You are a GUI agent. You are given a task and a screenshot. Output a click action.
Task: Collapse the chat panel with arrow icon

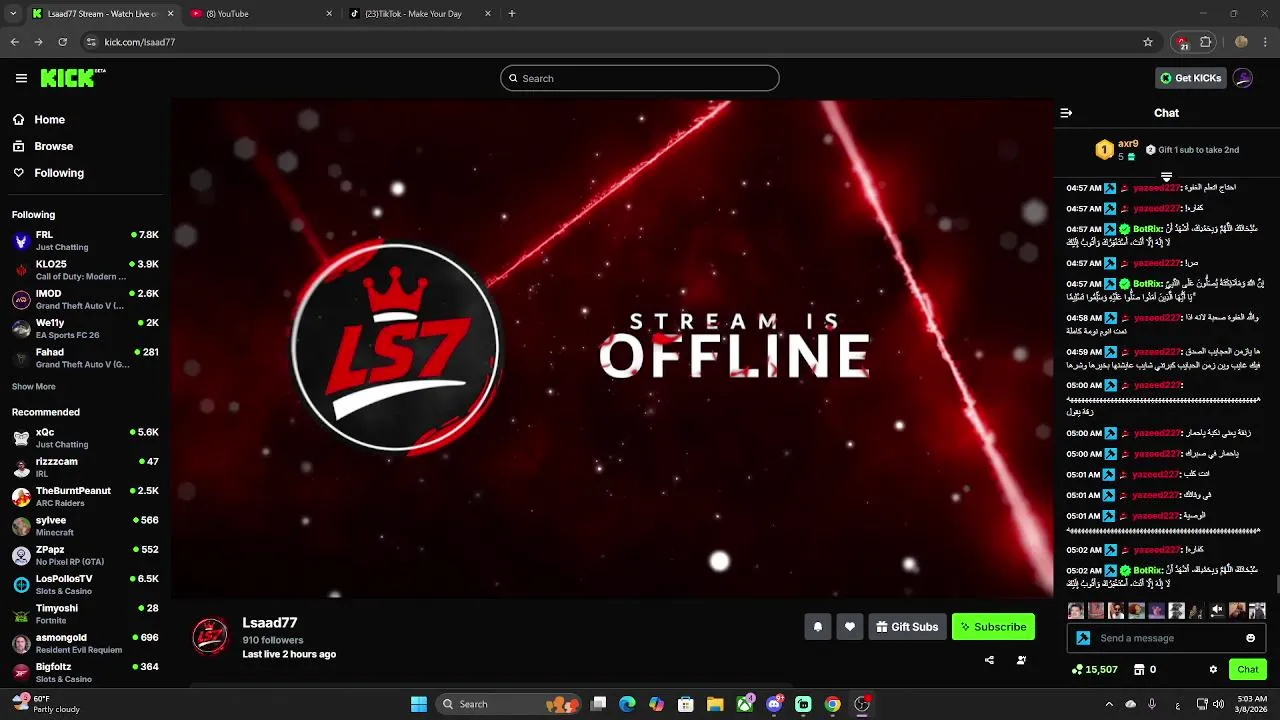pos(1066,113)
